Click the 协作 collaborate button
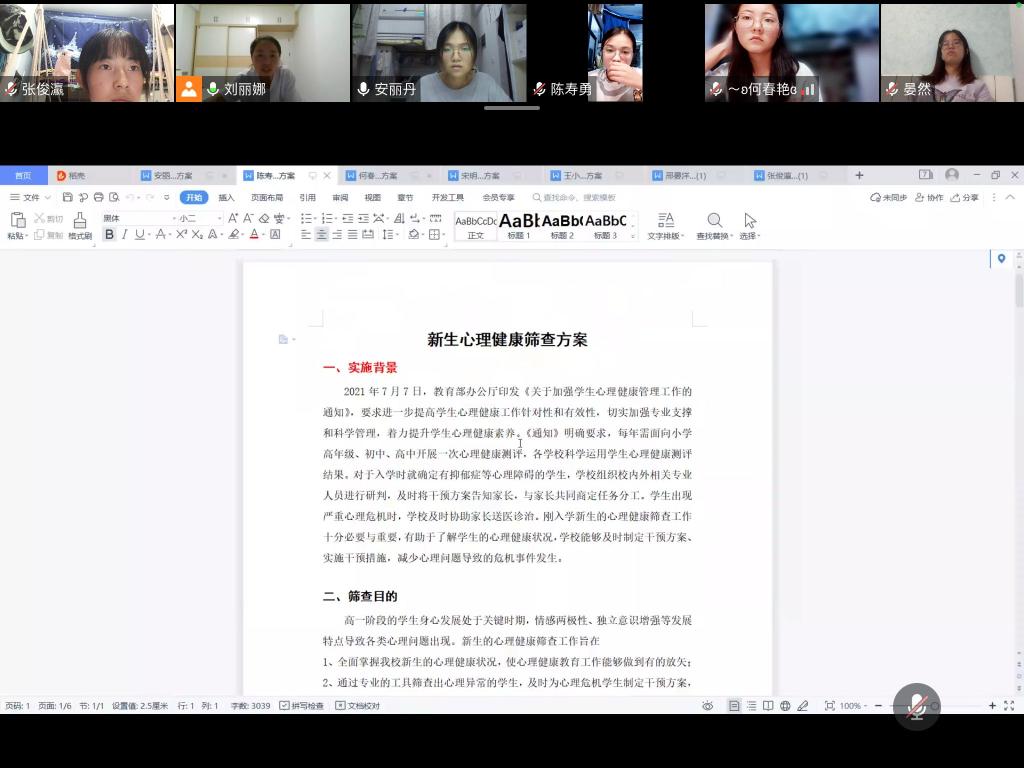Image resolution: width=1024 pixels, height=768 pixels. 929,198
